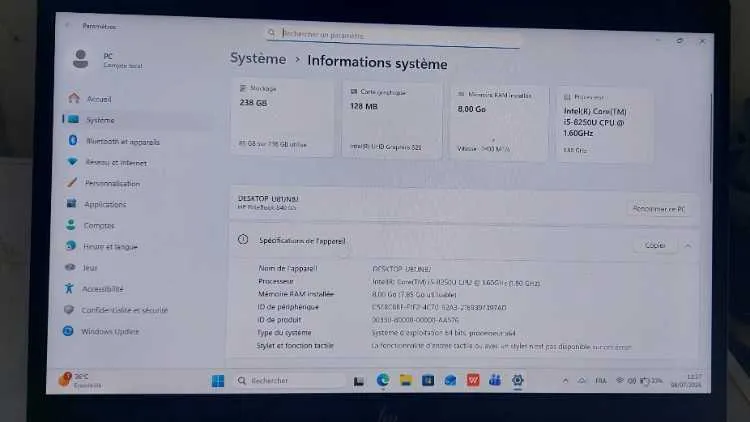Open the Windows Start menu
This screenshot has width=750, height=422.
[218, 381]
